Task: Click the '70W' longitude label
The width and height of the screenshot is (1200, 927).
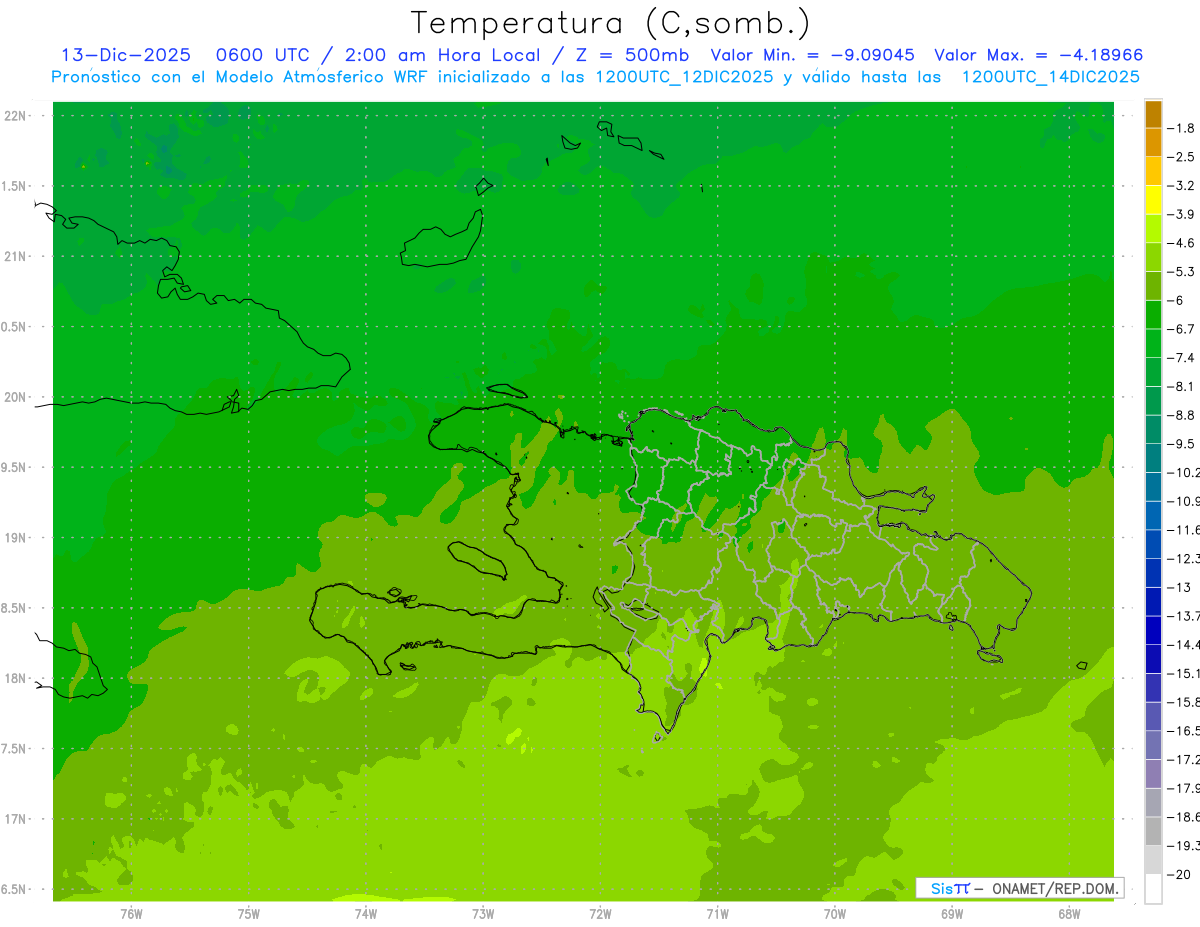Action: [x=835, y=913]
